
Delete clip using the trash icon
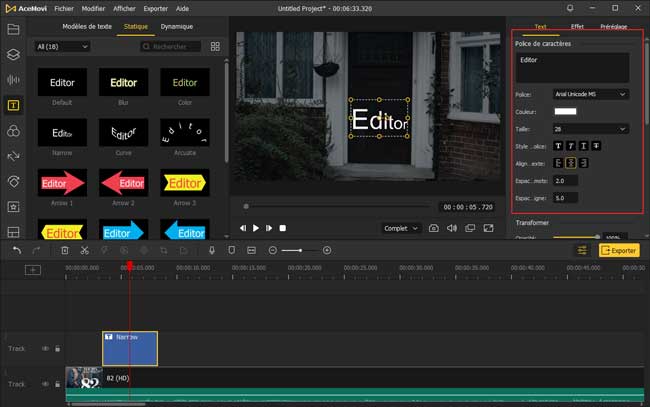tap(64, 250)
